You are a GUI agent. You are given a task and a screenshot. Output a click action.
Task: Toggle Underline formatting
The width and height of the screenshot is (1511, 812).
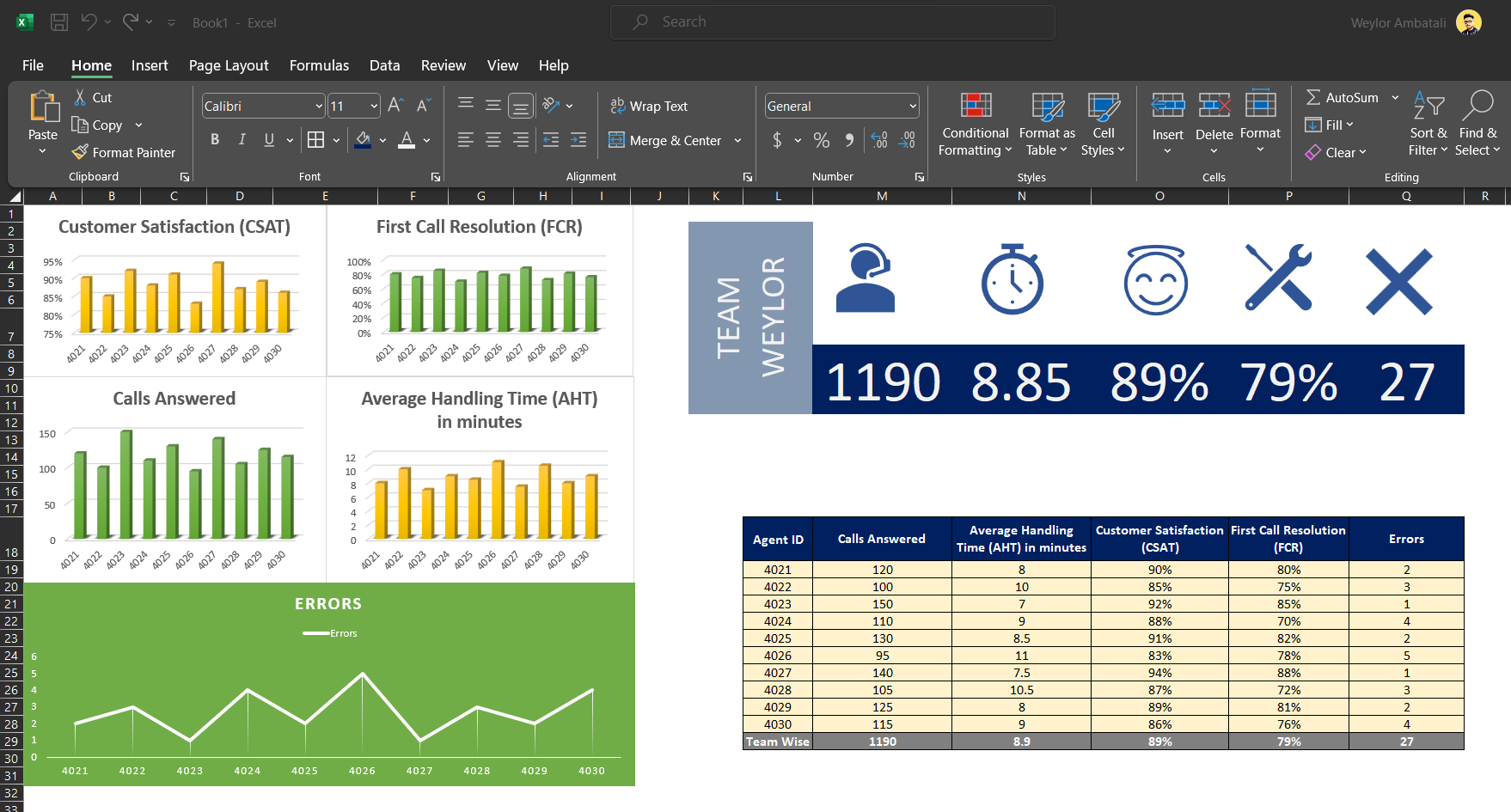(269, 139)
